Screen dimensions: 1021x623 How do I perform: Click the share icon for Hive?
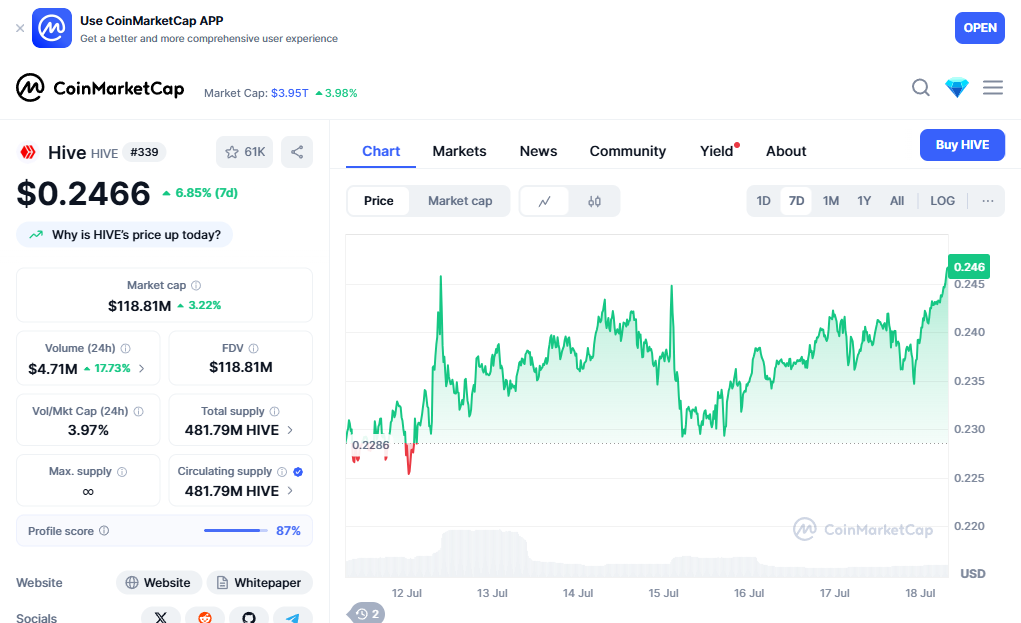point(297,152)
